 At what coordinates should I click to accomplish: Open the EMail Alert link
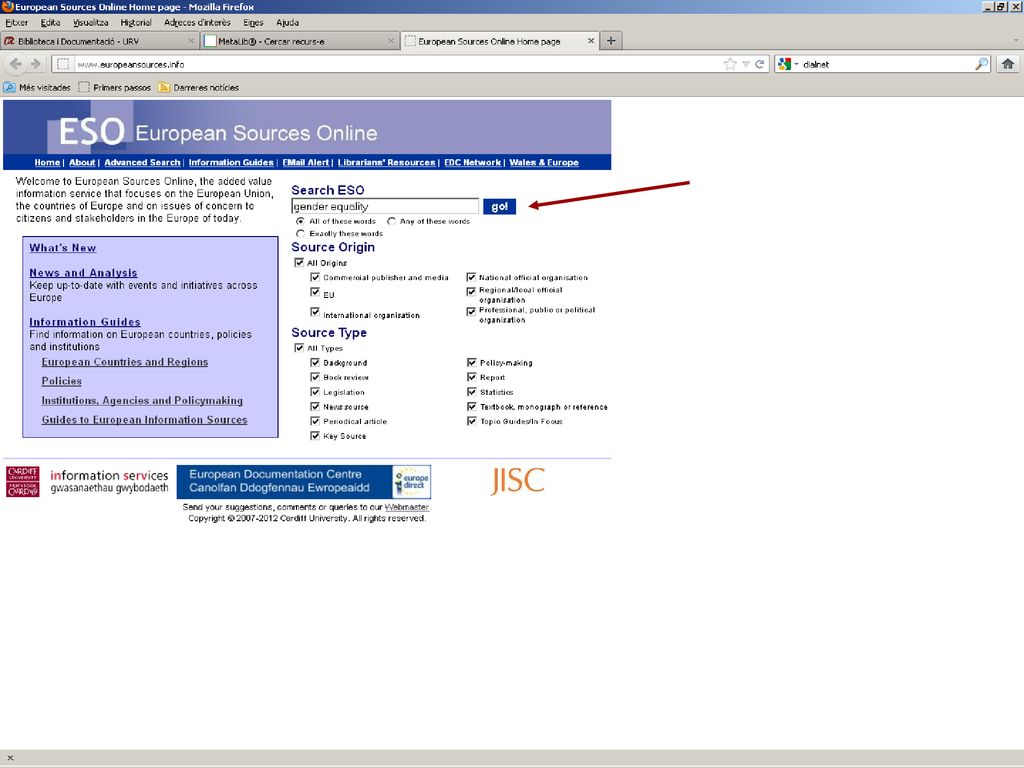click(x=306, y=163)
